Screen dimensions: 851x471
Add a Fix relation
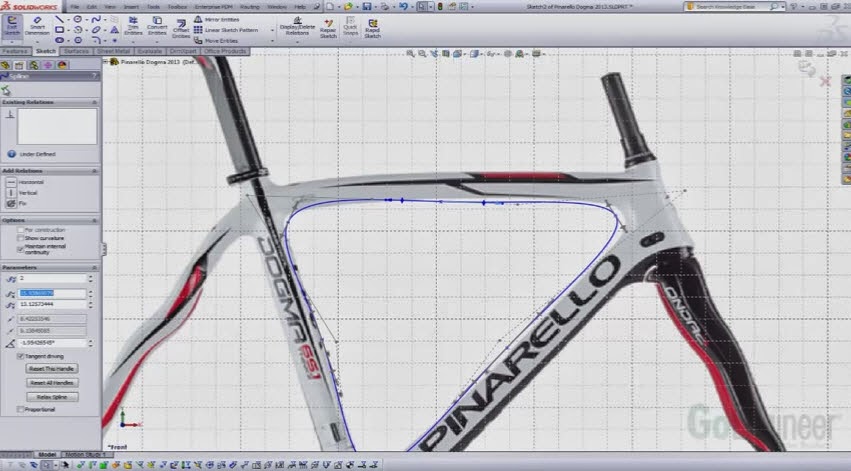coord(16,203)
